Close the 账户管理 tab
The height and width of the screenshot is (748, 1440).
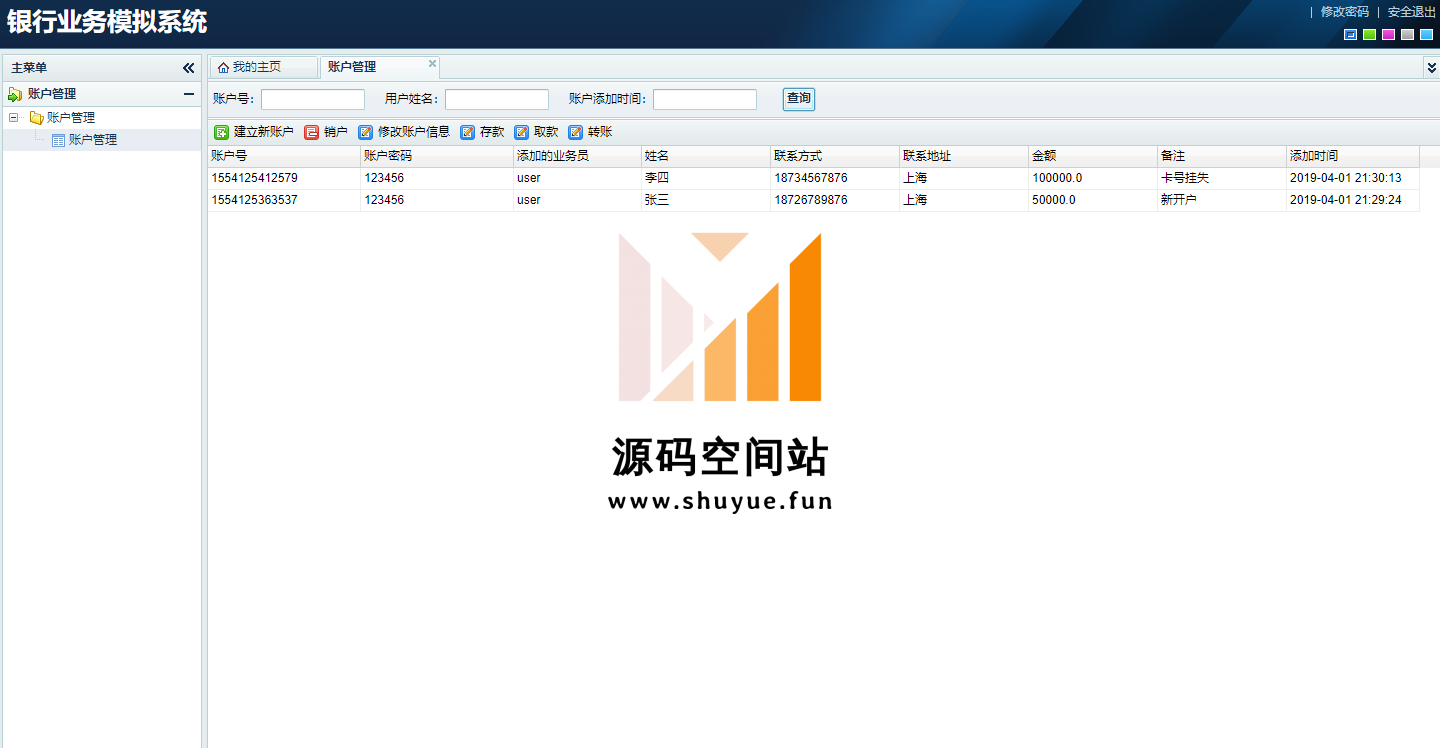(x=433, y=63)
